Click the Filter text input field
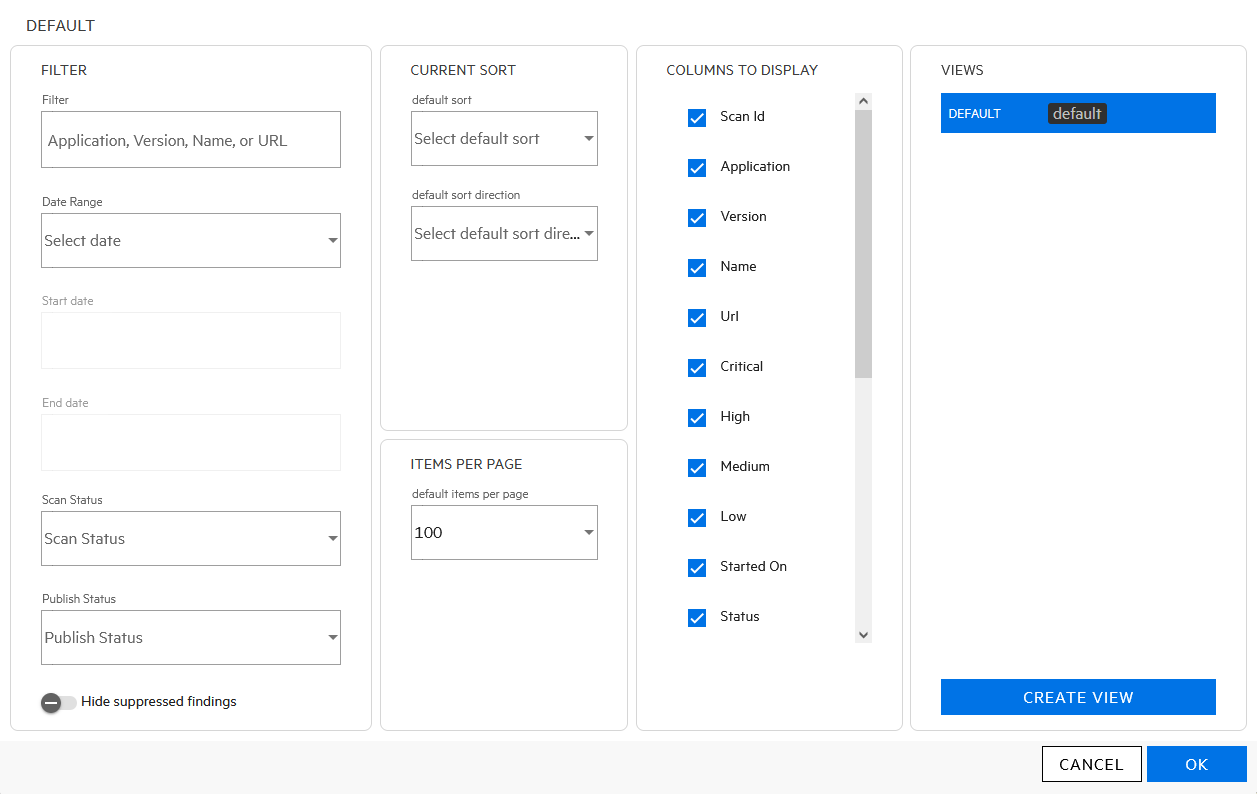 (x=190, y=140)
